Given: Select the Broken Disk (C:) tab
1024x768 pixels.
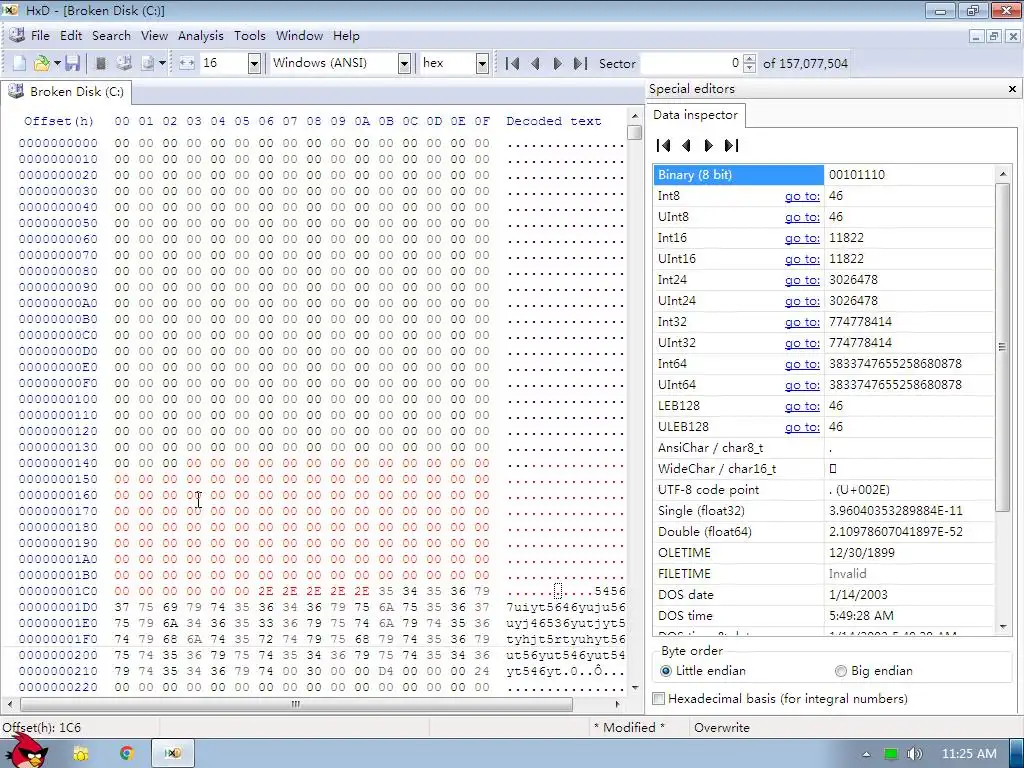Looking at the screenshot, I should point(67,92).
